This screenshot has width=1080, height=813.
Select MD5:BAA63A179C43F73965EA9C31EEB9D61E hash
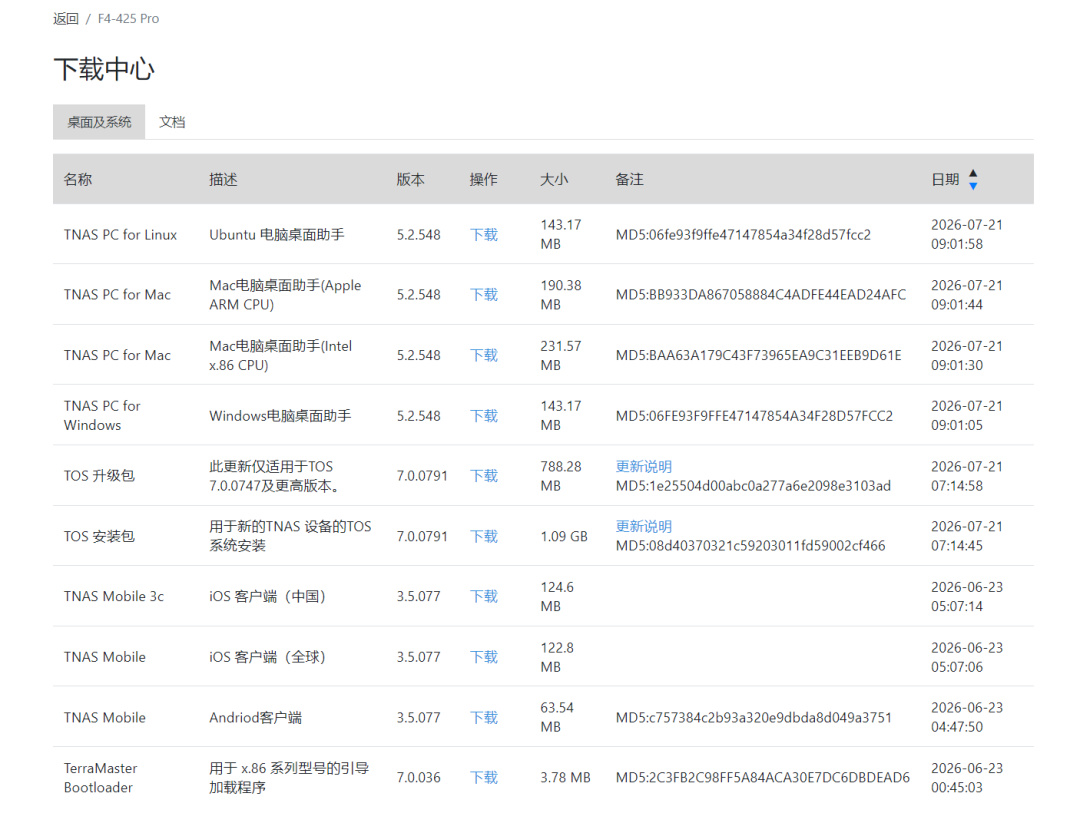click(758, 356)
